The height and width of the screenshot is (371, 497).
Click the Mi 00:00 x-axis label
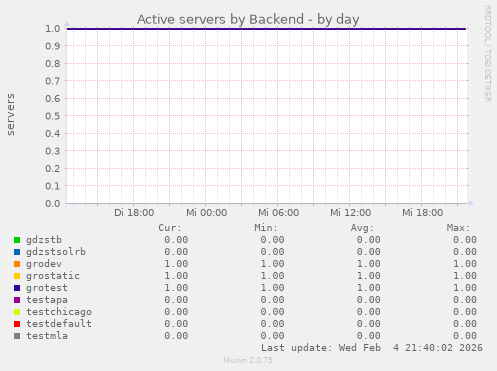click(206, 213)
